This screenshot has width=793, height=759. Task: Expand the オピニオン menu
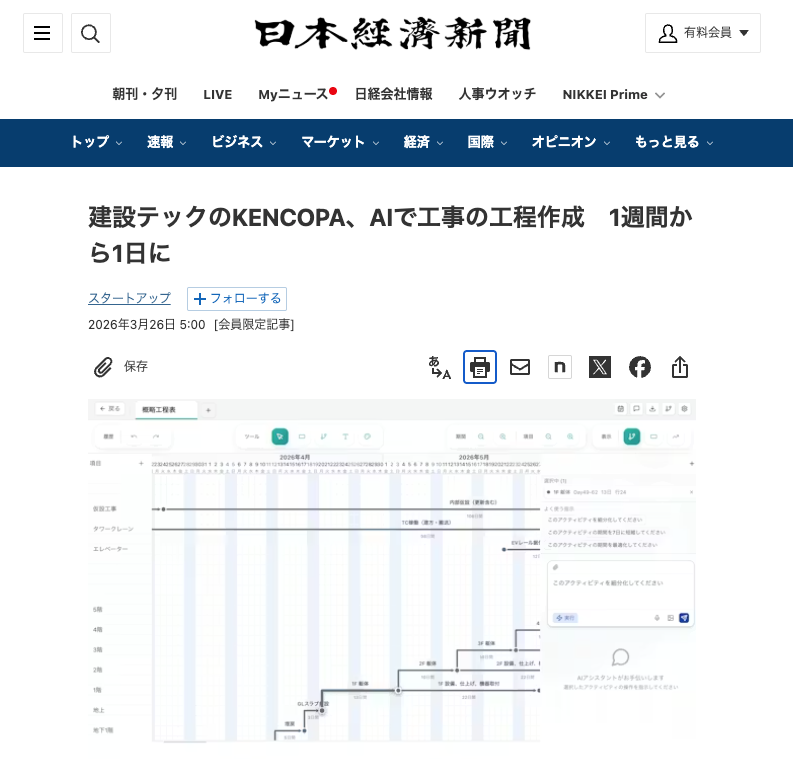pyautogui.click(x=570, y=142)
